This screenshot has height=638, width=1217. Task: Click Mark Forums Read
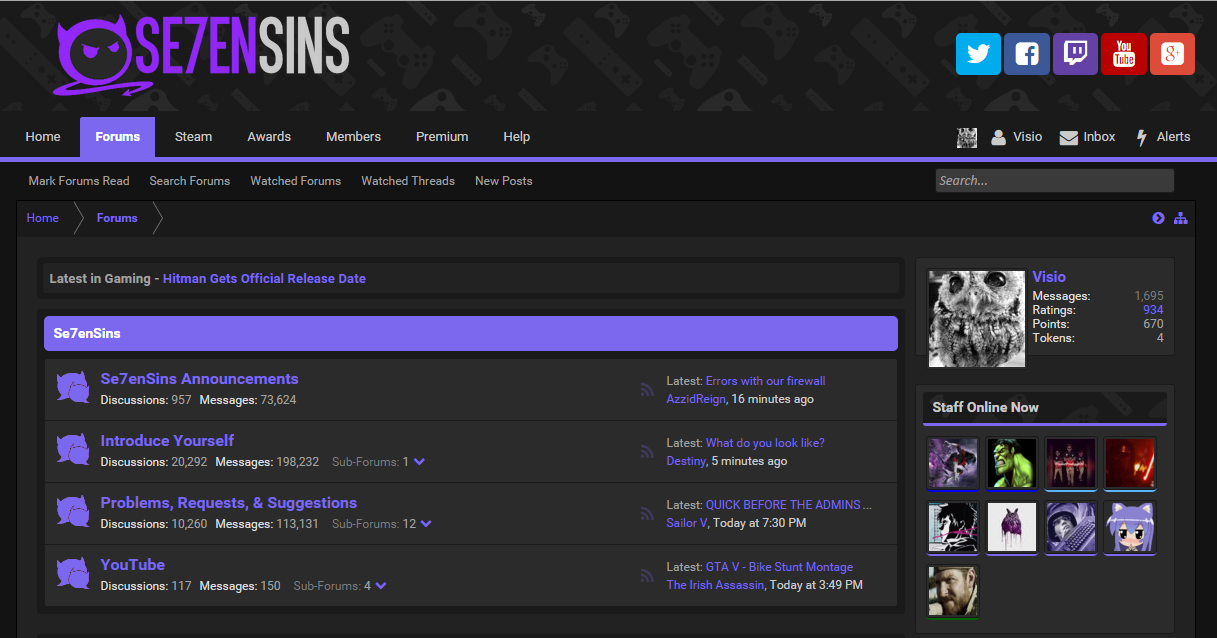click(79, 181)
